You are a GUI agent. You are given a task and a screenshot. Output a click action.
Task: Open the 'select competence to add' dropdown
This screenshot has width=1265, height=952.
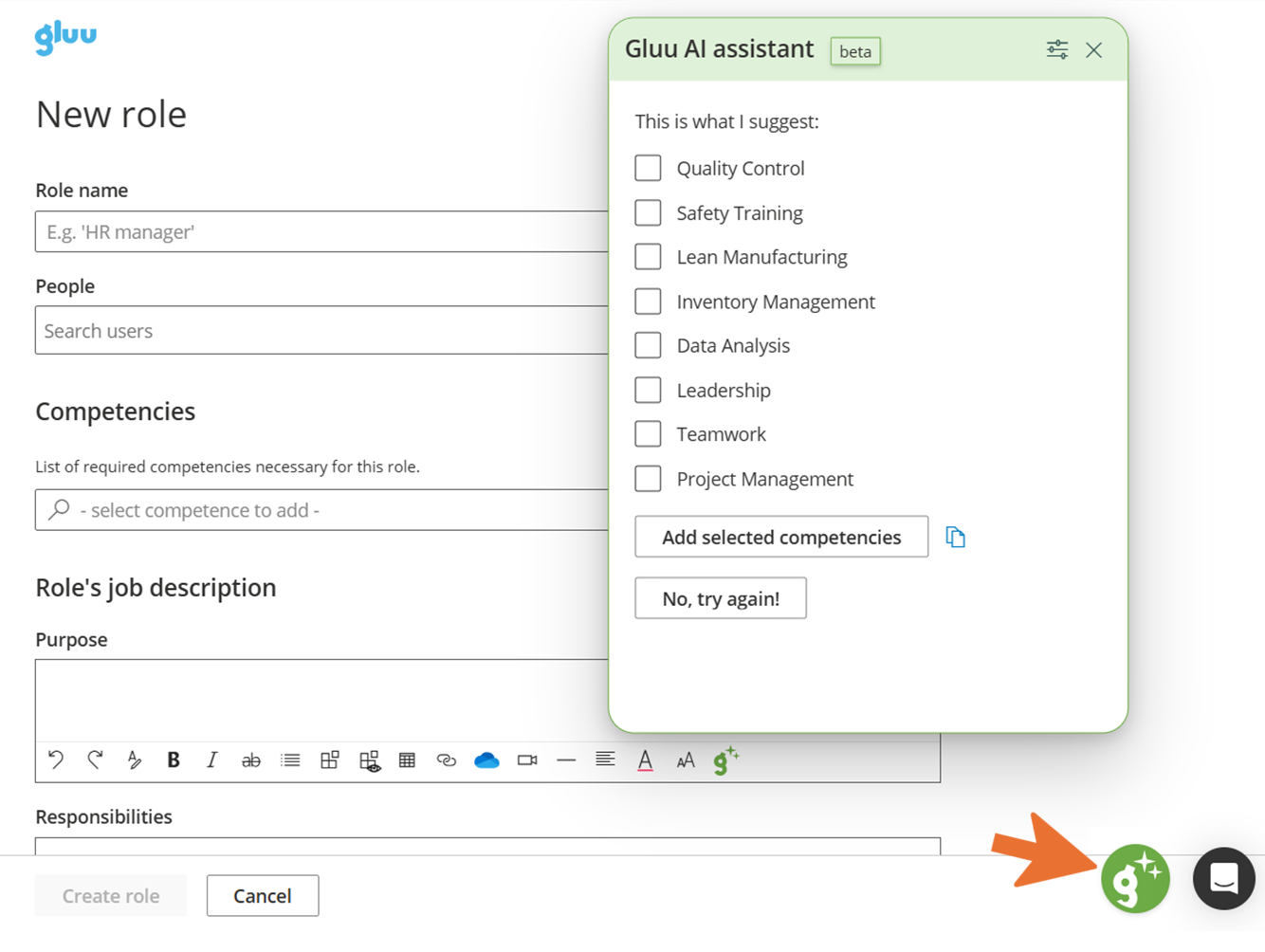322,510
